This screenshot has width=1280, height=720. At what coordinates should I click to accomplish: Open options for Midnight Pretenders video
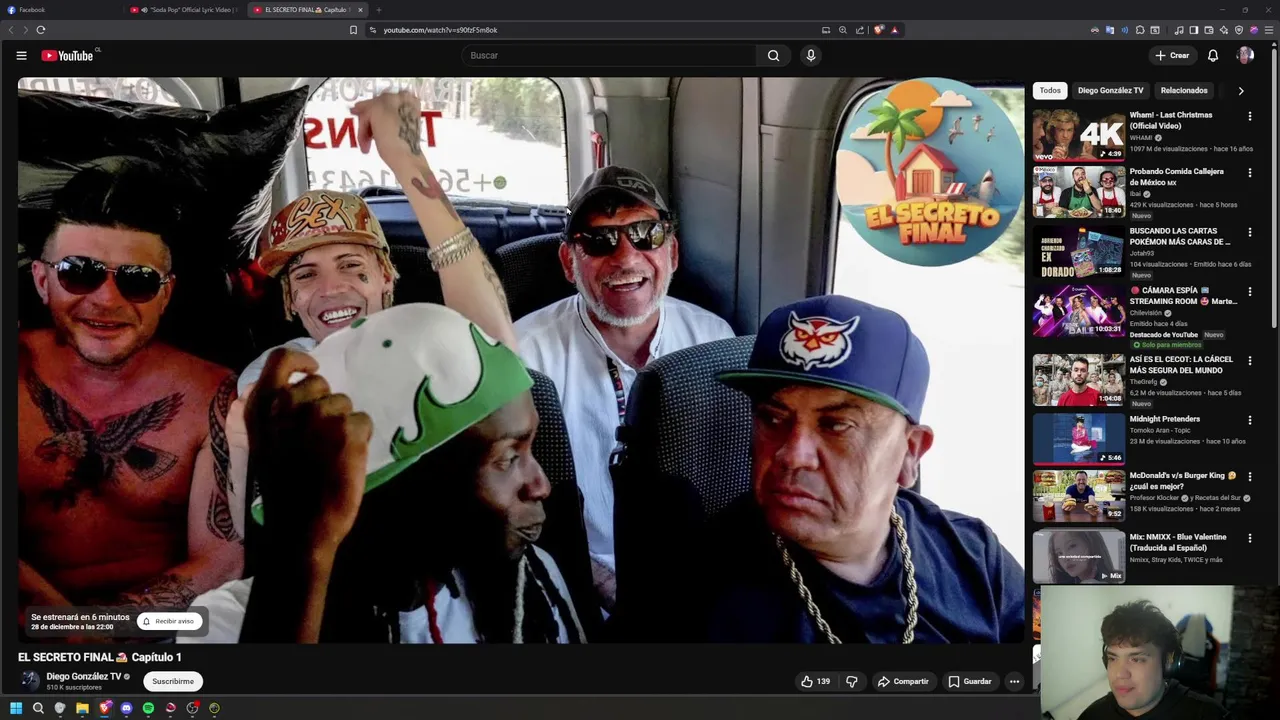pos(1249,421)
